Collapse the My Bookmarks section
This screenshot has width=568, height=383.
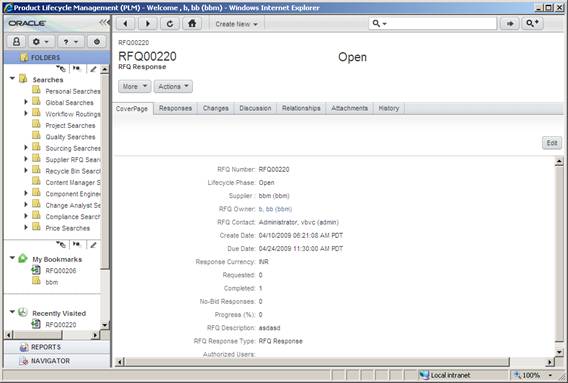tap(12, 258)
